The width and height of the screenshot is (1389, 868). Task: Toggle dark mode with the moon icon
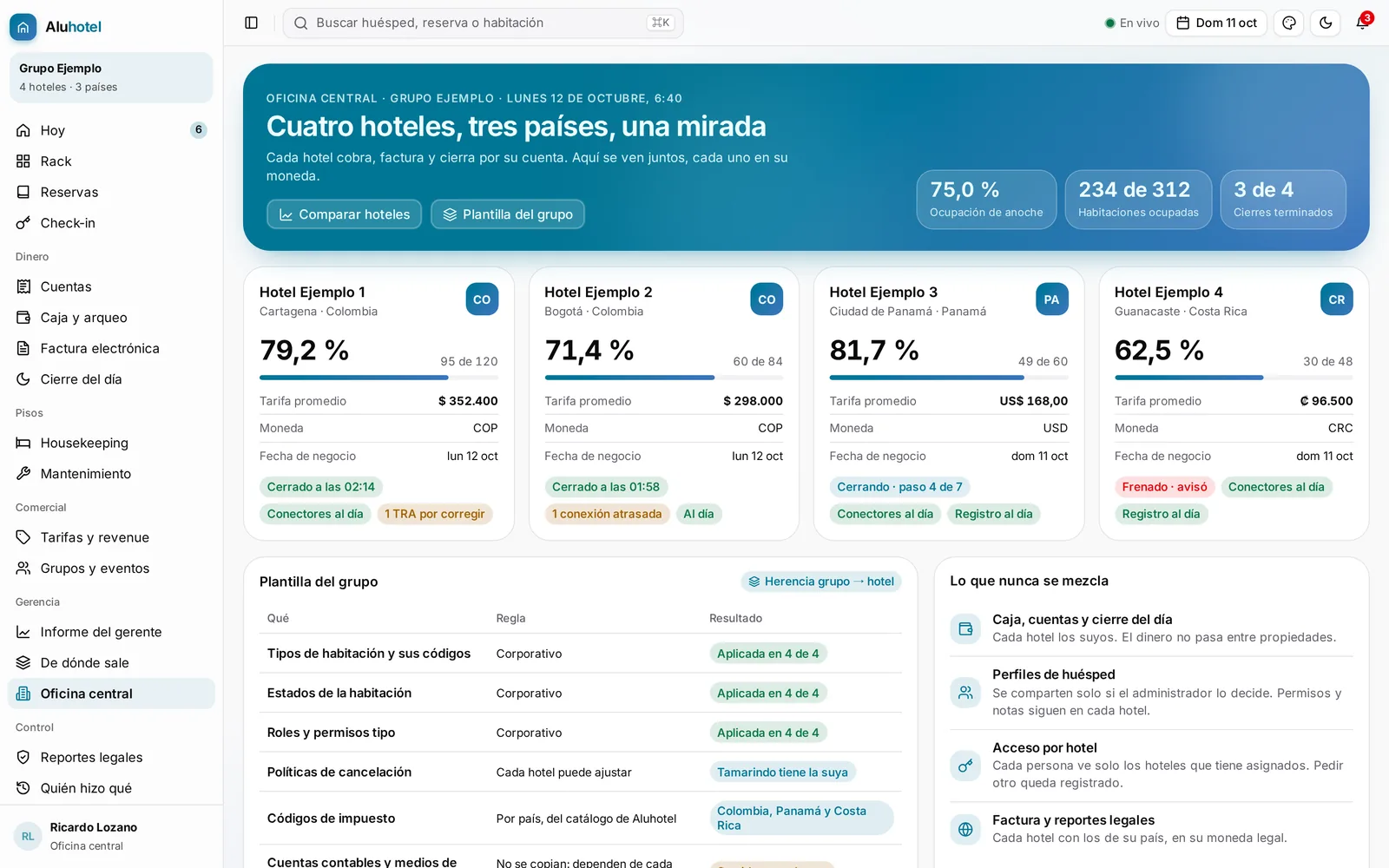click(x=1326, y=23)
